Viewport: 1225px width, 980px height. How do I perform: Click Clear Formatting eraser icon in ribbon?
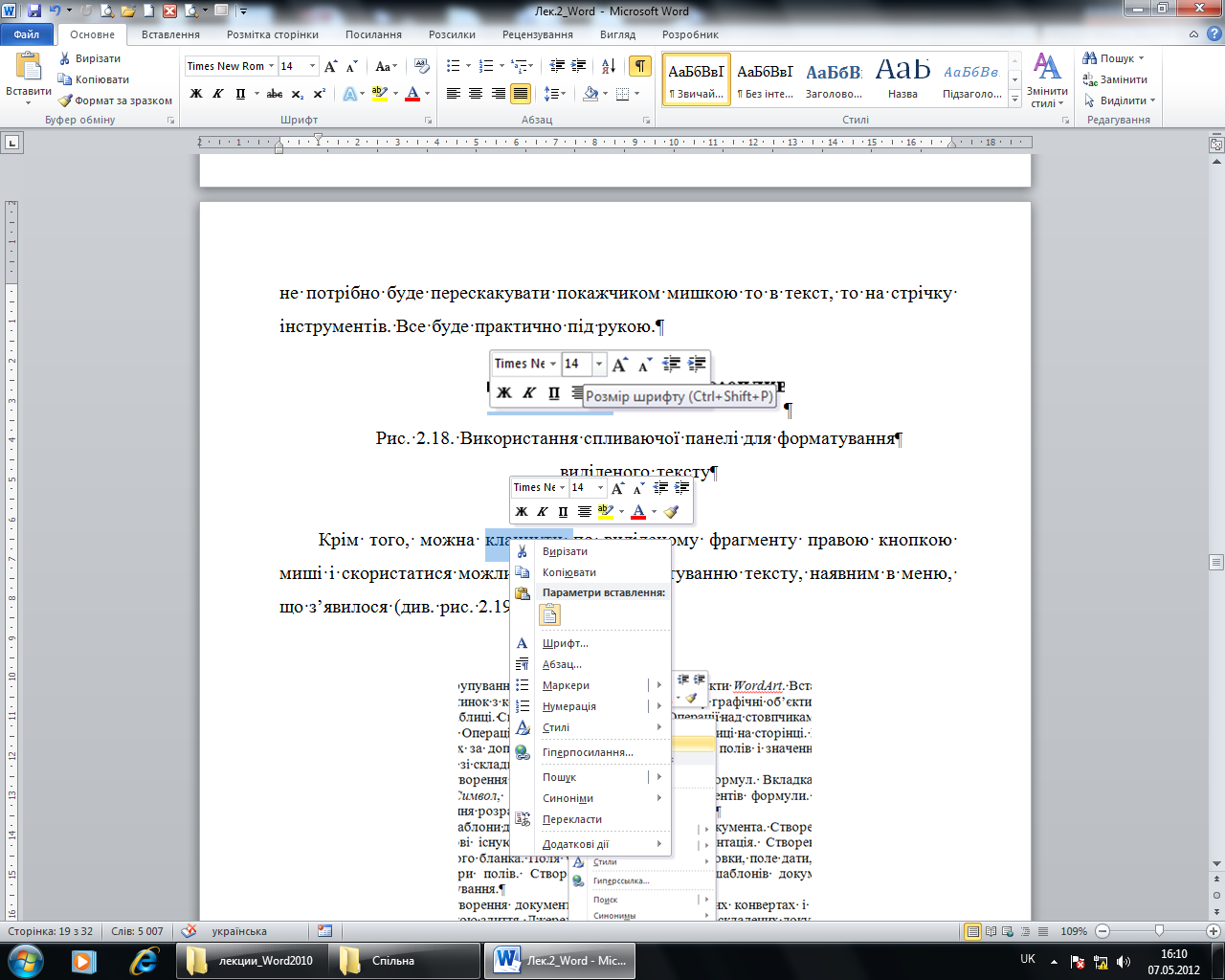[x=421, y=66]
